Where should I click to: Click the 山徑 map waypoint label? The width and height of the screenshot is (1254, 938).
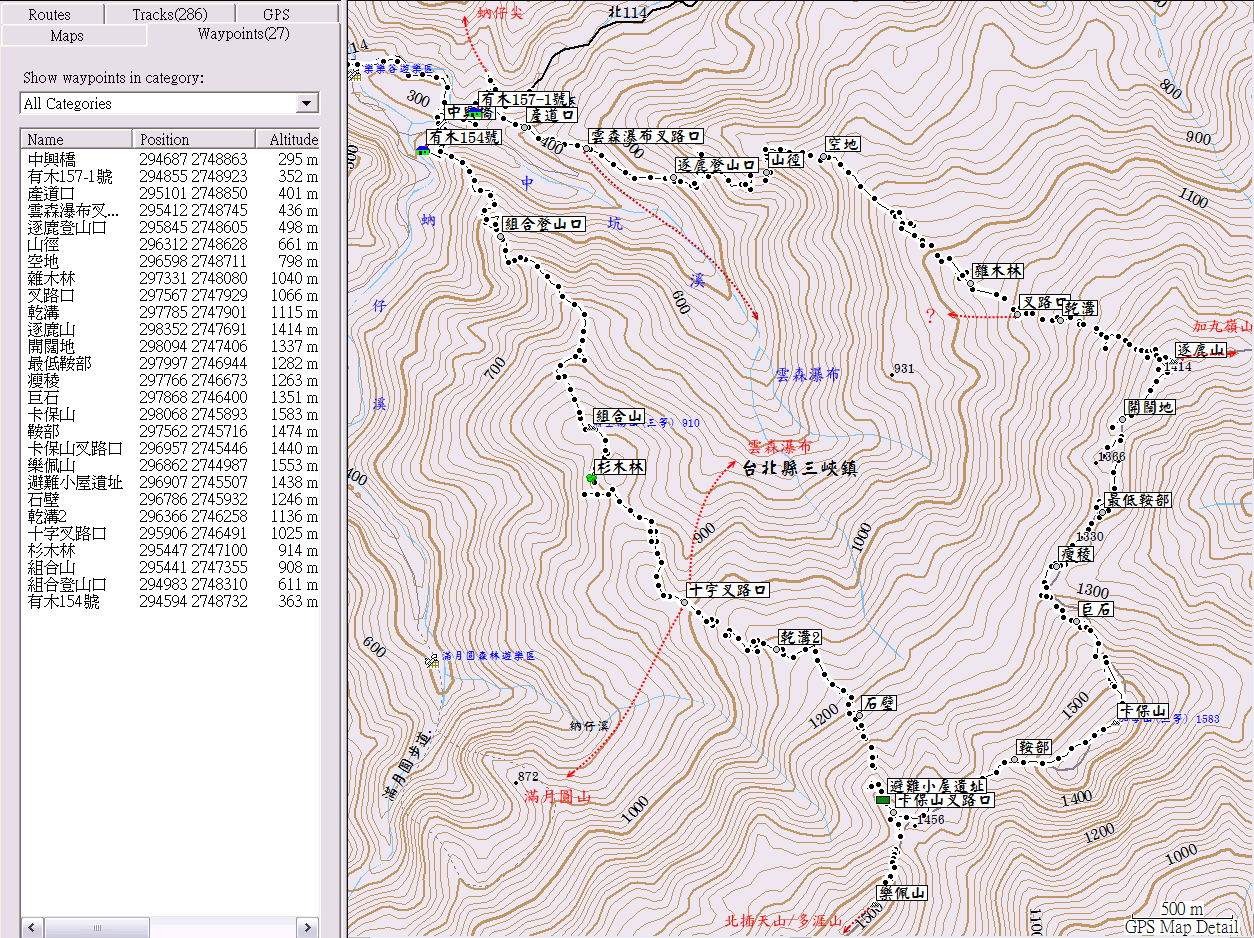pos(785,158)
